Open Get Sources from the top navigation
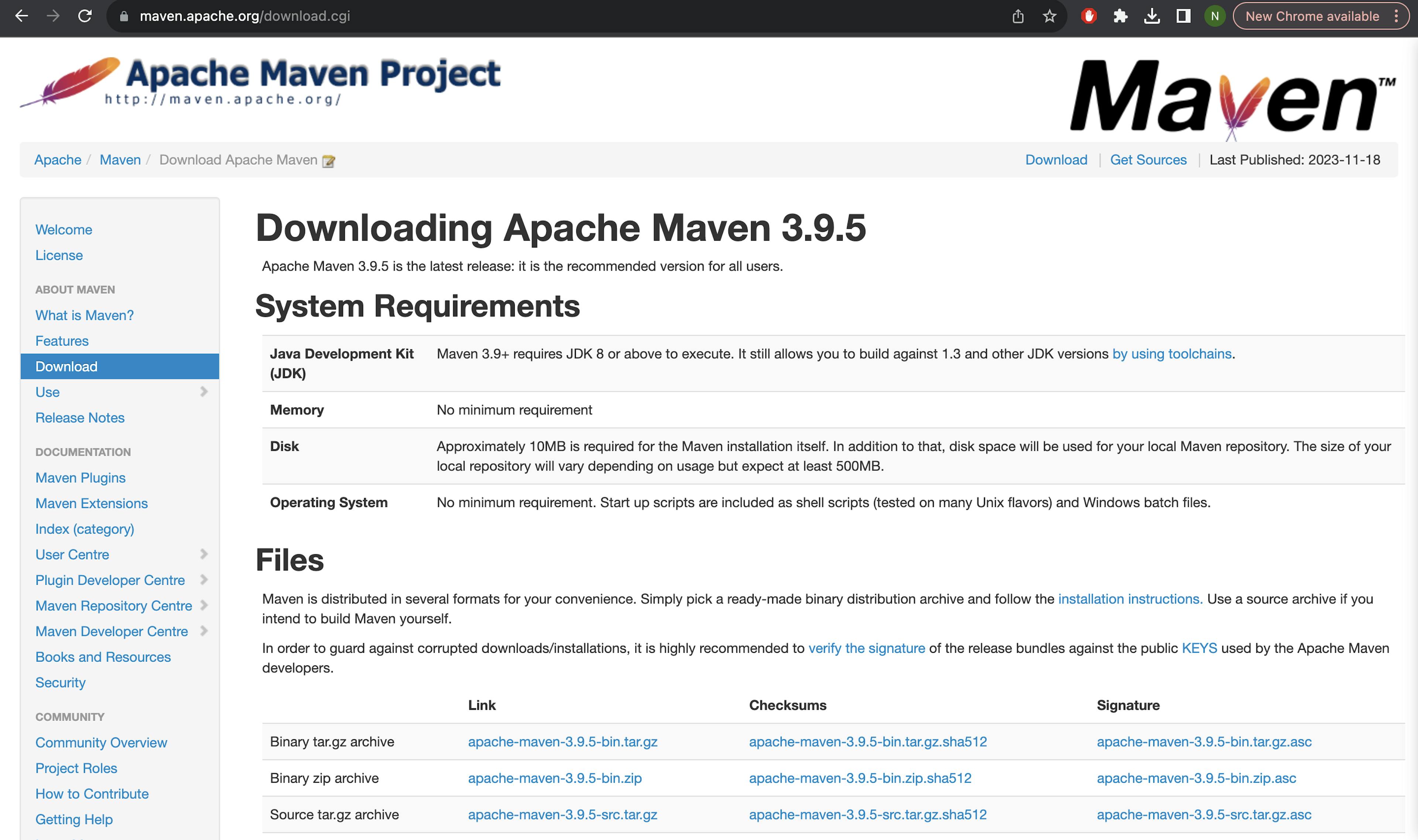The width and height of the screenshot is (1418, 840). pyautogui.click(x=1148, y=160)
